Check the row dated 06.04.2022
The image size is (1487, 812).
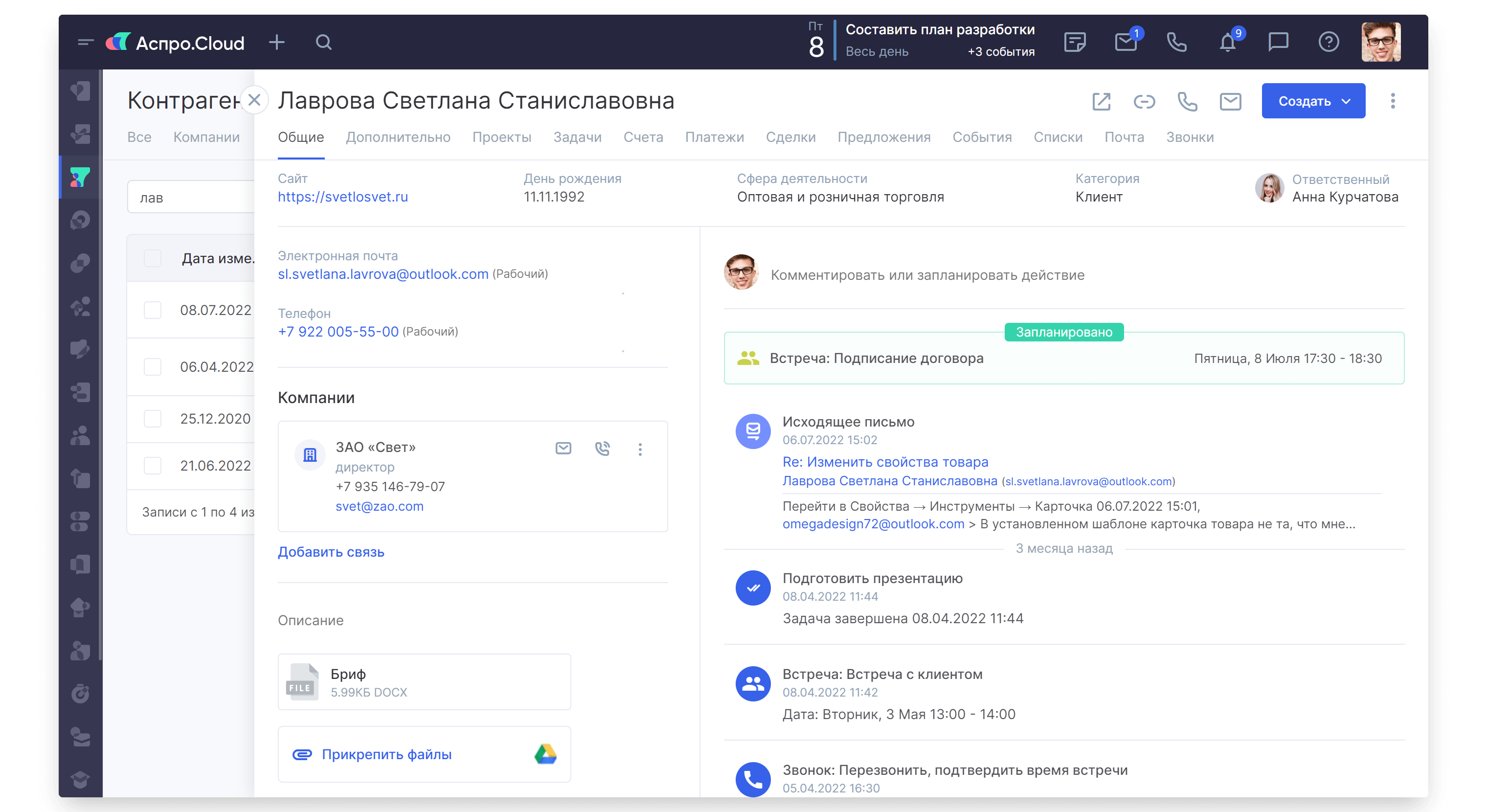point(153,366)
